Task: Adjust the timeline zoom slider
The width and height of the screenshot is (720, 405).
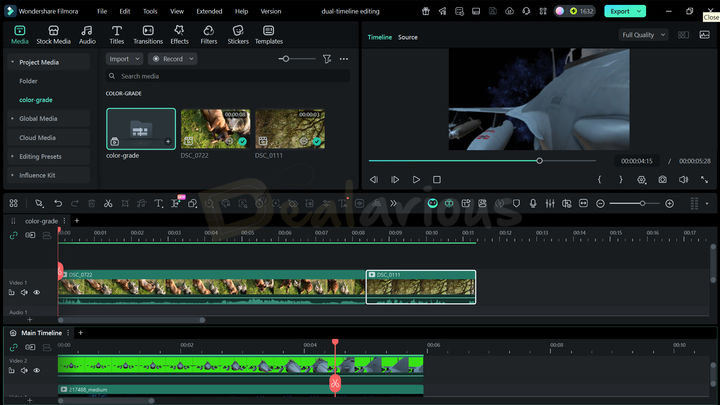Action: click(x=642, y=203)
